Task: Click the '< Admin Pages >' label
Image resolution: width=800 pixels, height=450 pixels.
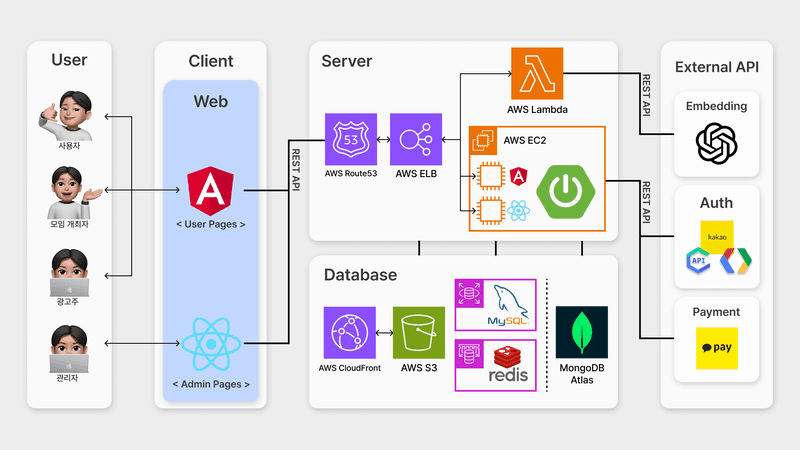Action: point(211,384)
